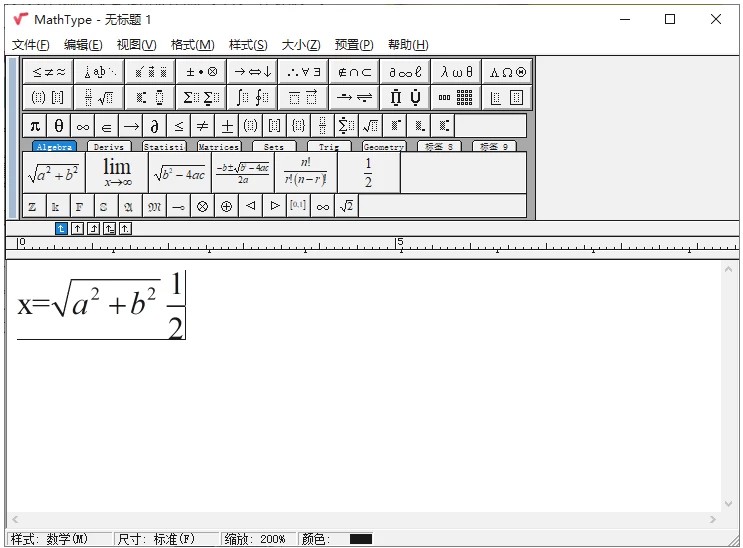
Task: Open the arrow symbols palette (→⇔↓)
Action: [x=252, y=72]
